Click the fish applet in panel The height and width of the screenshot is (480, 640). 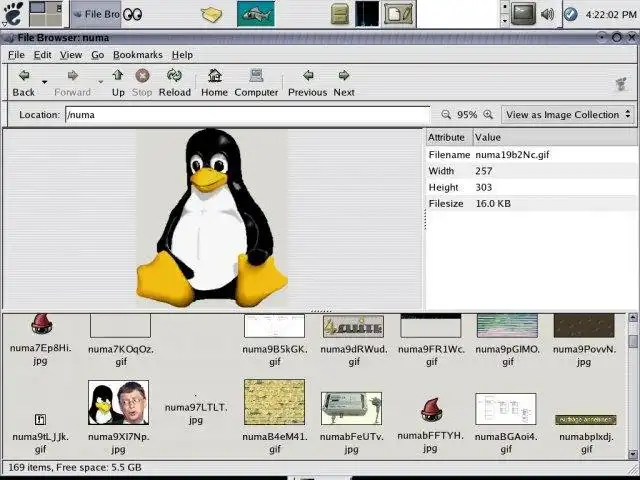[256, 14]
